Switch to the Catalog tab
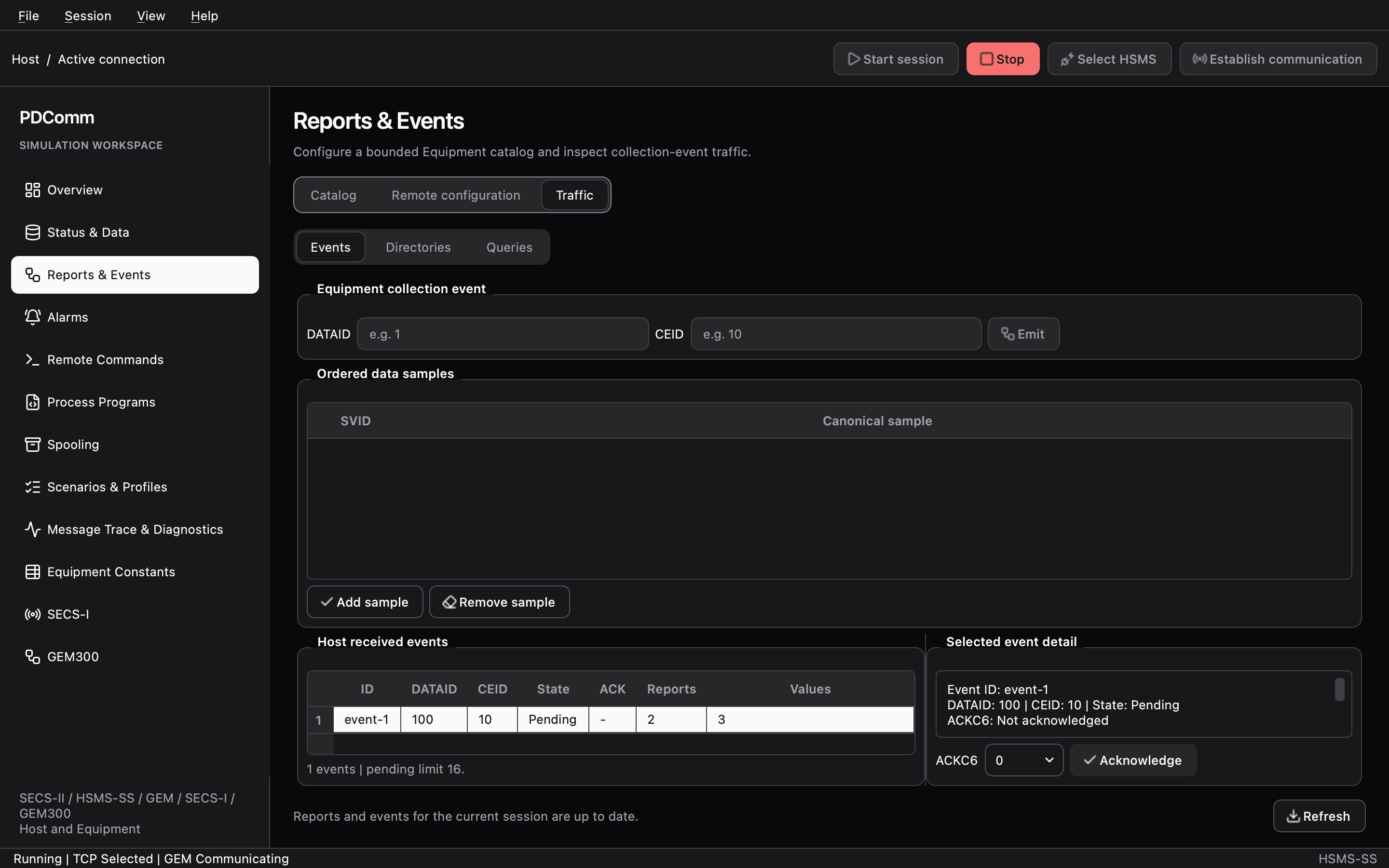 [x=333, y=195]
